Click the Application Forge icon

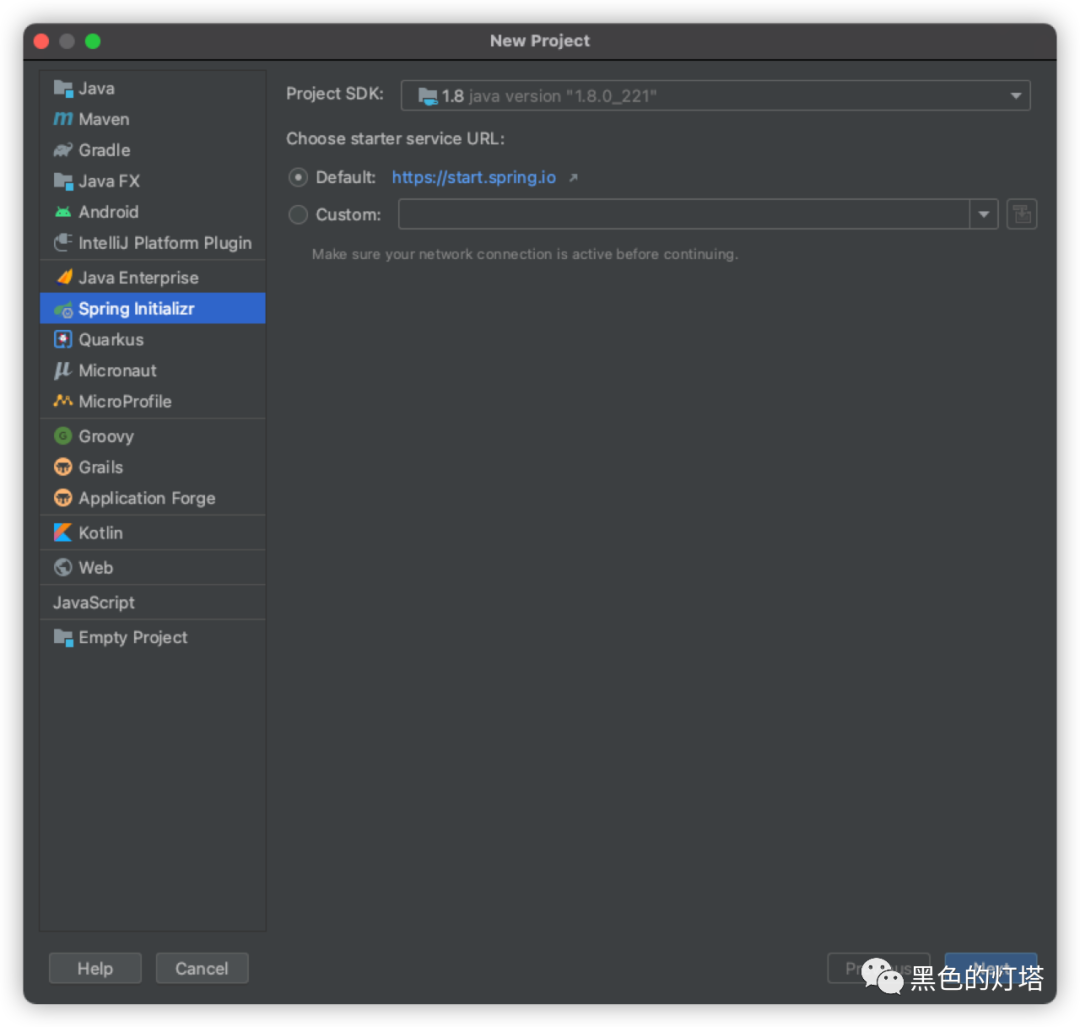tap(63, 498)
